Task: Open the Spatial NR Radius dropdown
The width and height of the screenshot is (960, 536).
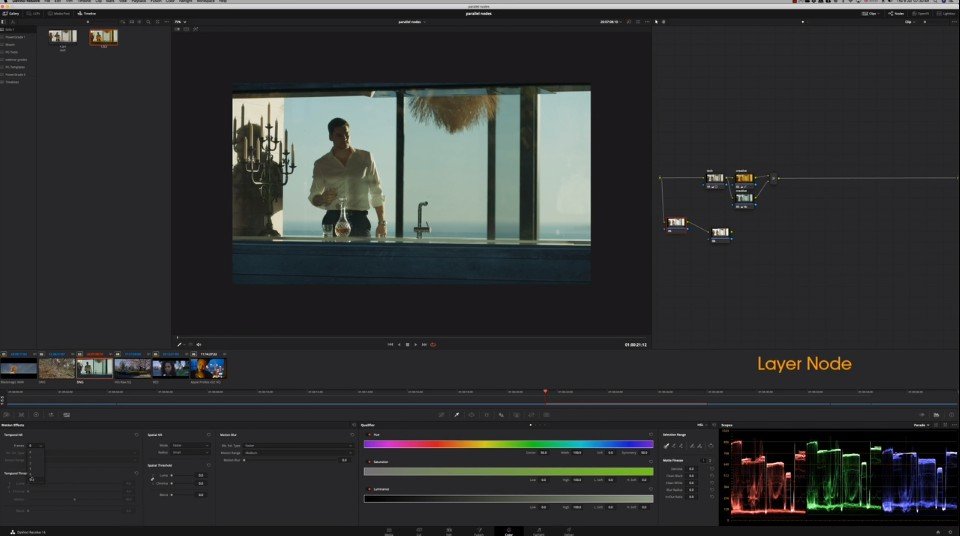Action: coord(190,453)
